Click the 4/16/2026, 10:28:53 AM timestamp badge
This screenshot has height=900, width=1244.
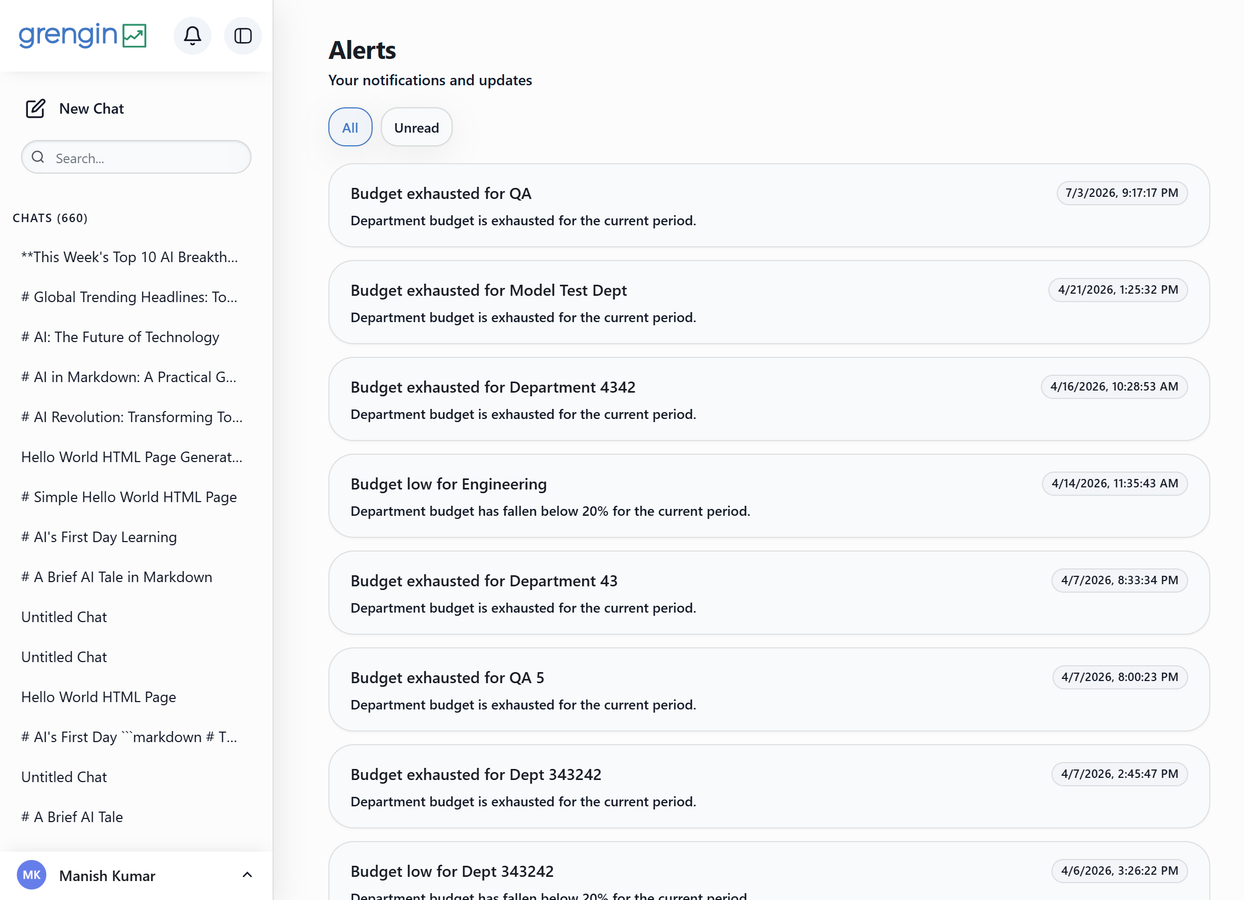point(1114,386)
